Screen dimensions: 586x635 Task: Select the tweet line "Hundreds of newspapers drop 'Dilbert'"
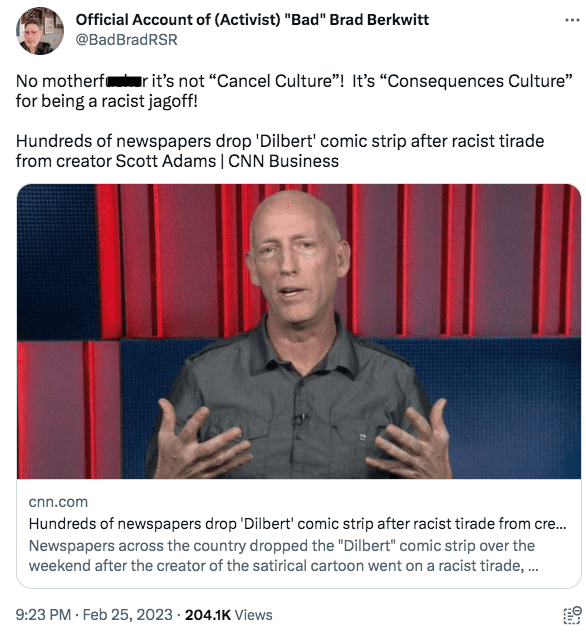[165, 141]
